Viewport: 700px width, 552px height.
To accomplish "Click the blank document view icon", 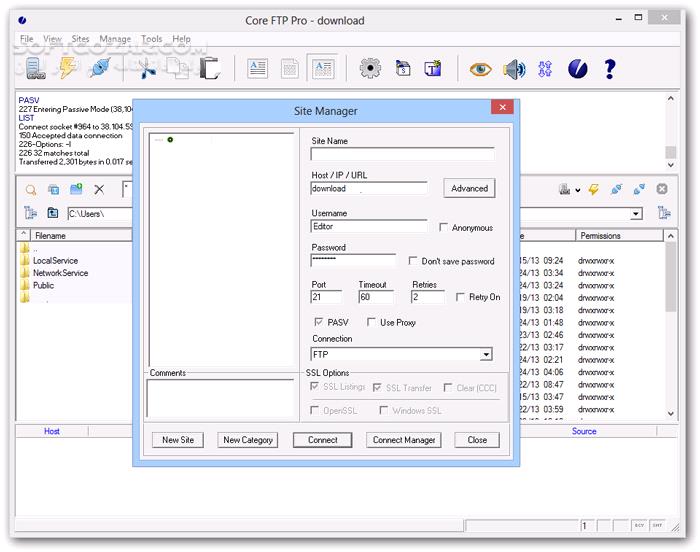I will click(290, 69).
